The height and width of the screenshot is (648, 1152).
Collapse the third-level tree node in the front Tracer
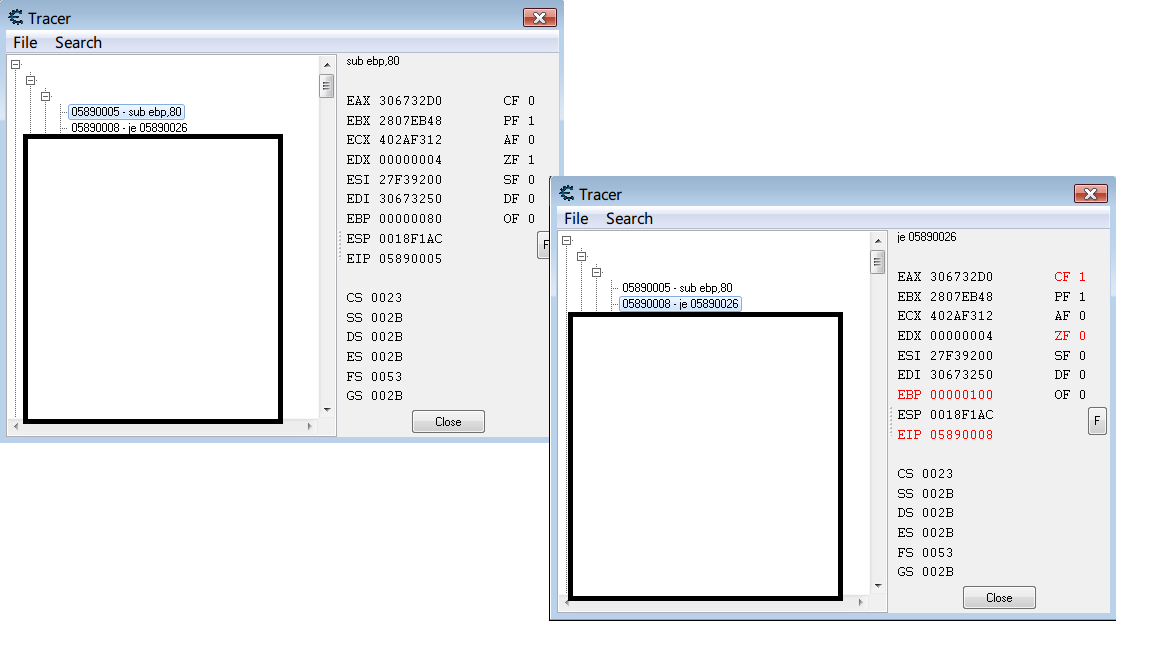[597, 272]
